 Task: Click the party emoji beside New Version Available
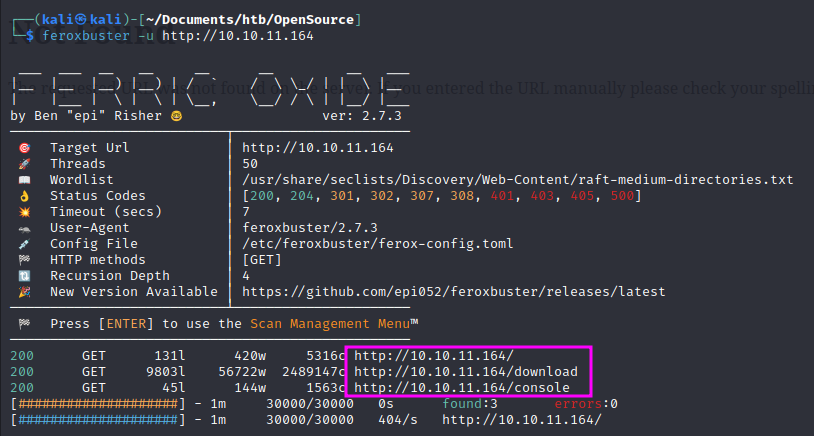pyautogui.click(x=24, y=292)
